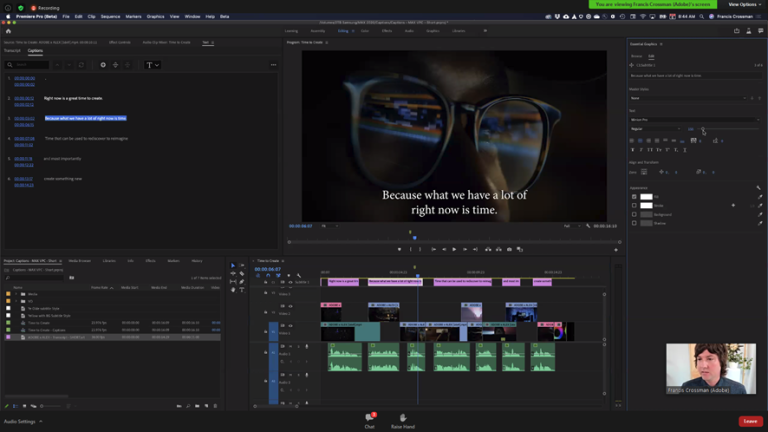Select the caption 'Right now is a great time to create'
The height and width of the screenshot is (432, 768).
(x=73, y=98)
